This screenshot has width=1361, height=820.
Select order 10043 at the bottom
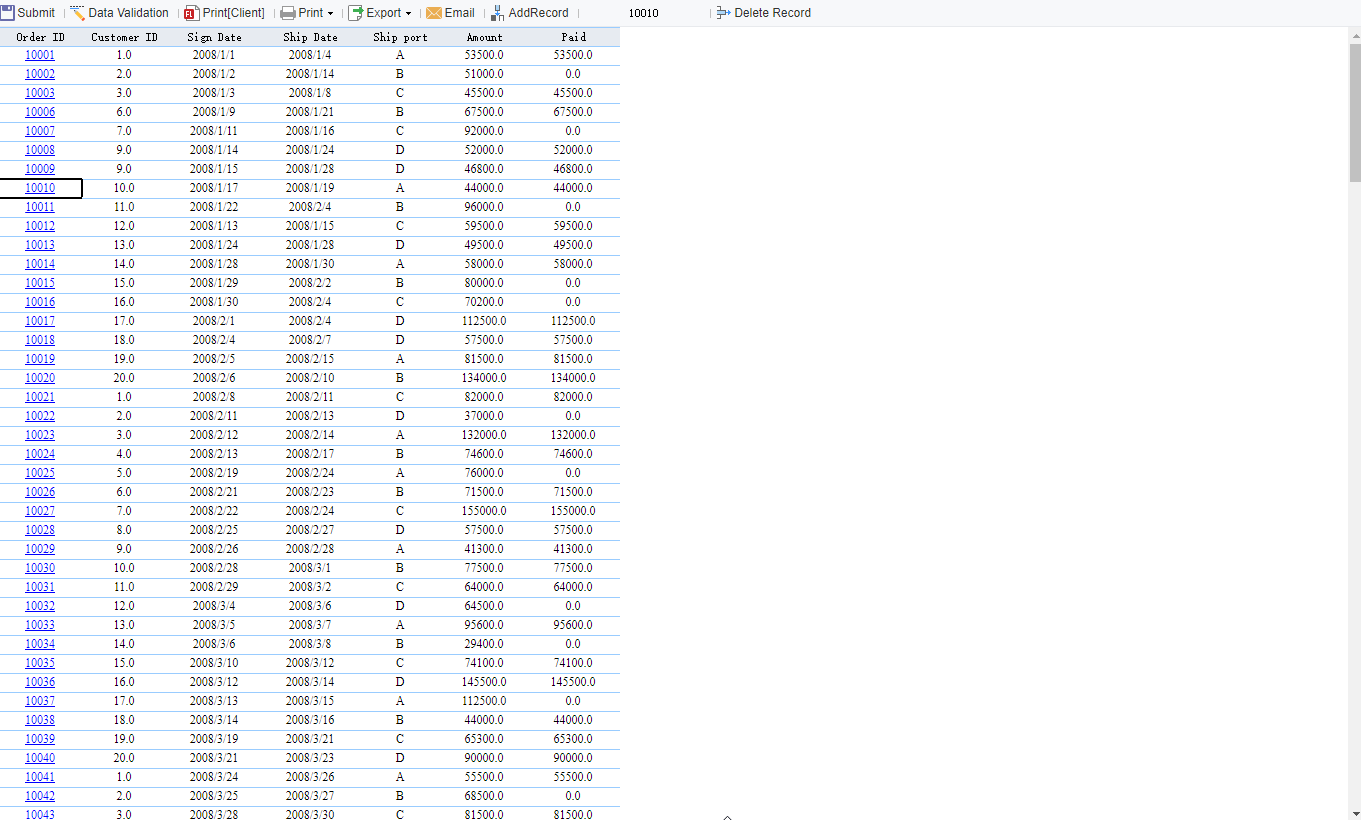pos(40,815)
